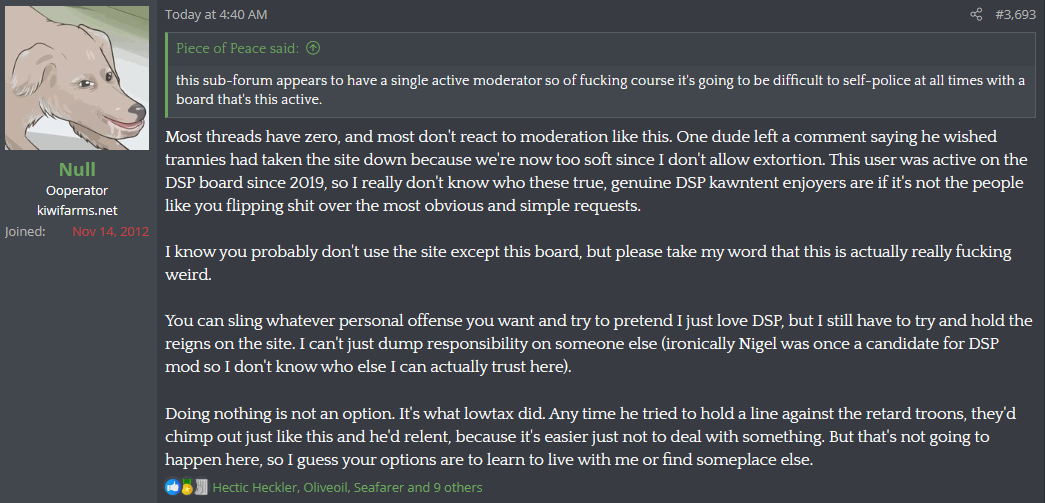Jump to quoted 'Piece of Peace said:' post
Screen dimensions: 1045x503
[238, 48]
